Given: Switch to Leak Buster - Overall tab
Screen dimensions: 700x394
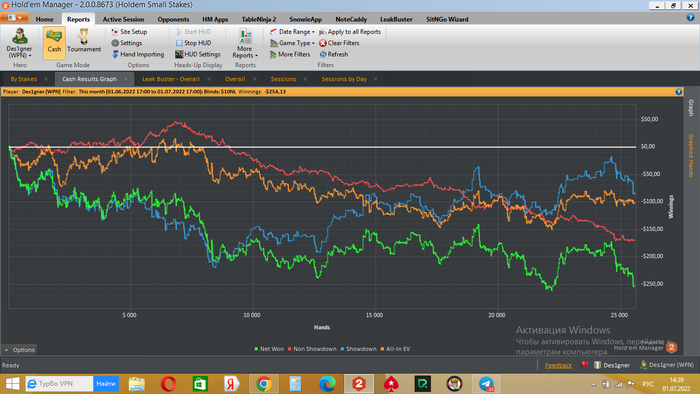Looking at the screenshot, I should (x=171, y=79).
